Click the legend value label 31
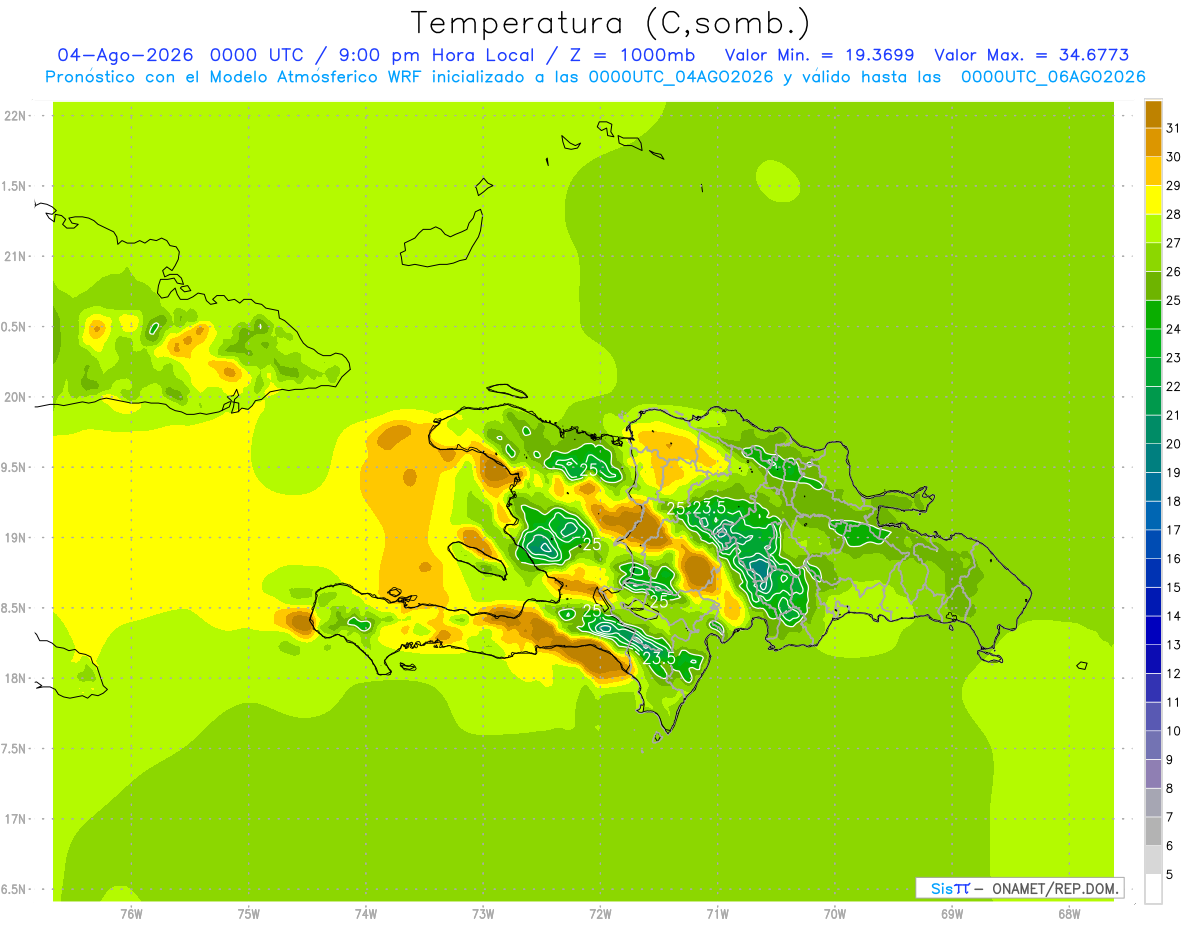Image resolution: width=1200 pixels, height=927 pixels. (x=1173, y=127)
